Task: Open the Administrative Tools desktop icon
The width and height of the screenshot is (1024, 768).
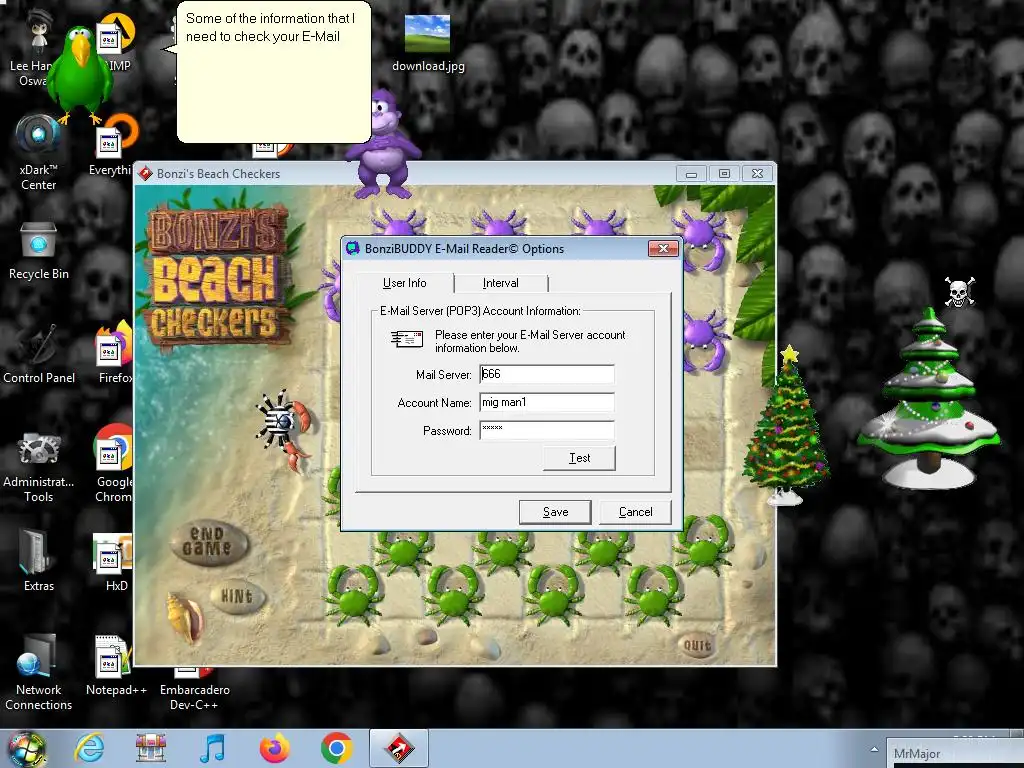Action: pos(39,466)
